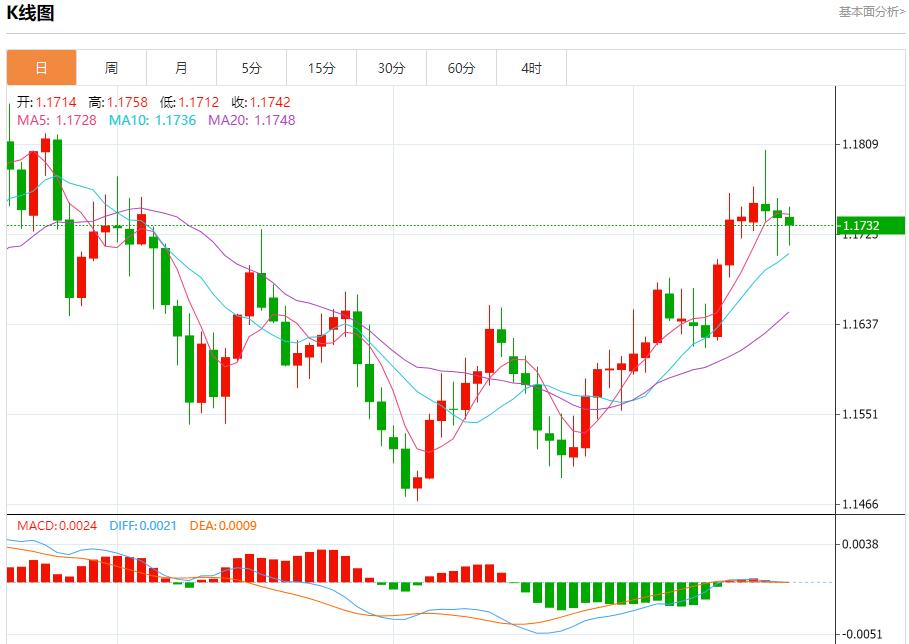Open the 5分 interval tab
This screenshot has width=909, height=644.
[251, 68]
